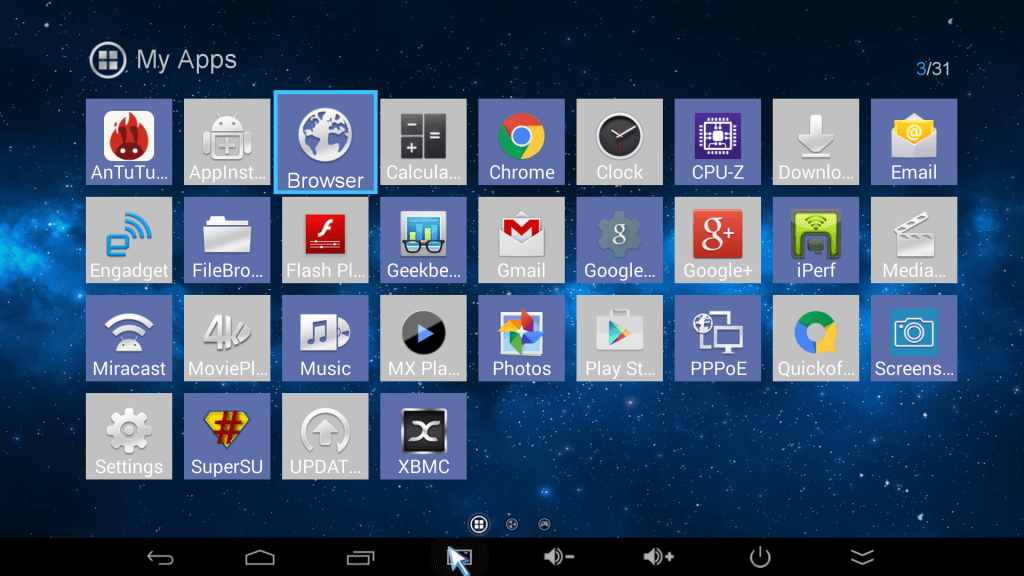Viewport: 1024px width, 576px height.
Task: Open the UPDATE app
Action: (x=325, y=436)
